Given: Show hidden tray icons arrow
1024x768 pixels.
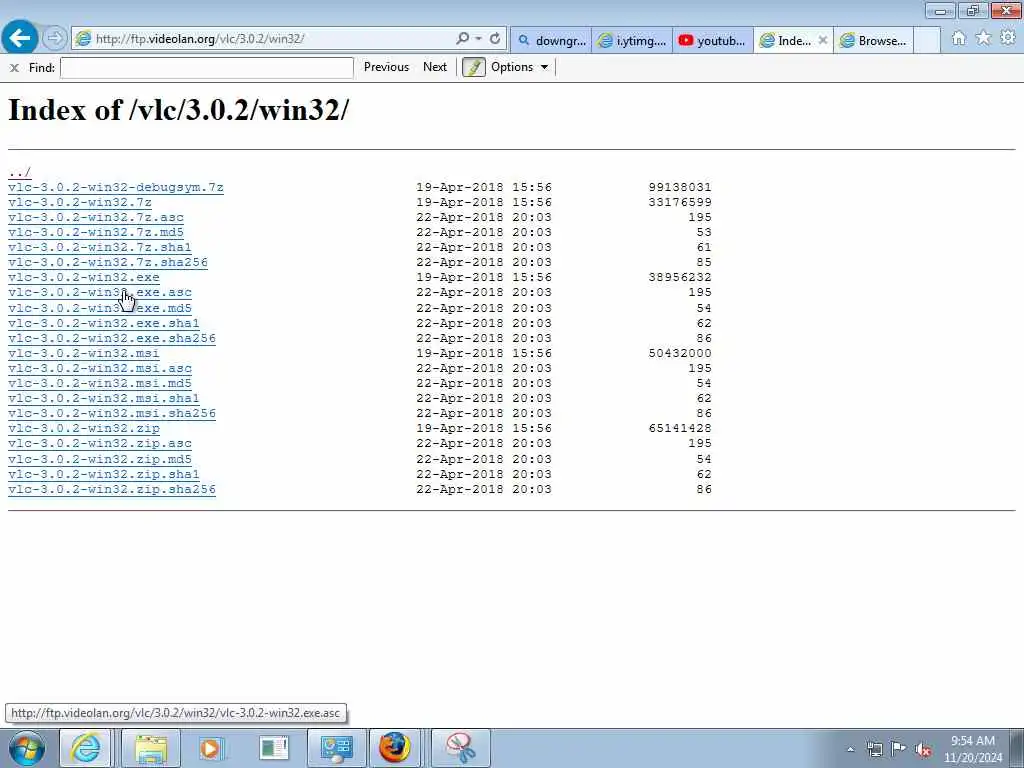Looking at the screenshot, I should (850, 750).
